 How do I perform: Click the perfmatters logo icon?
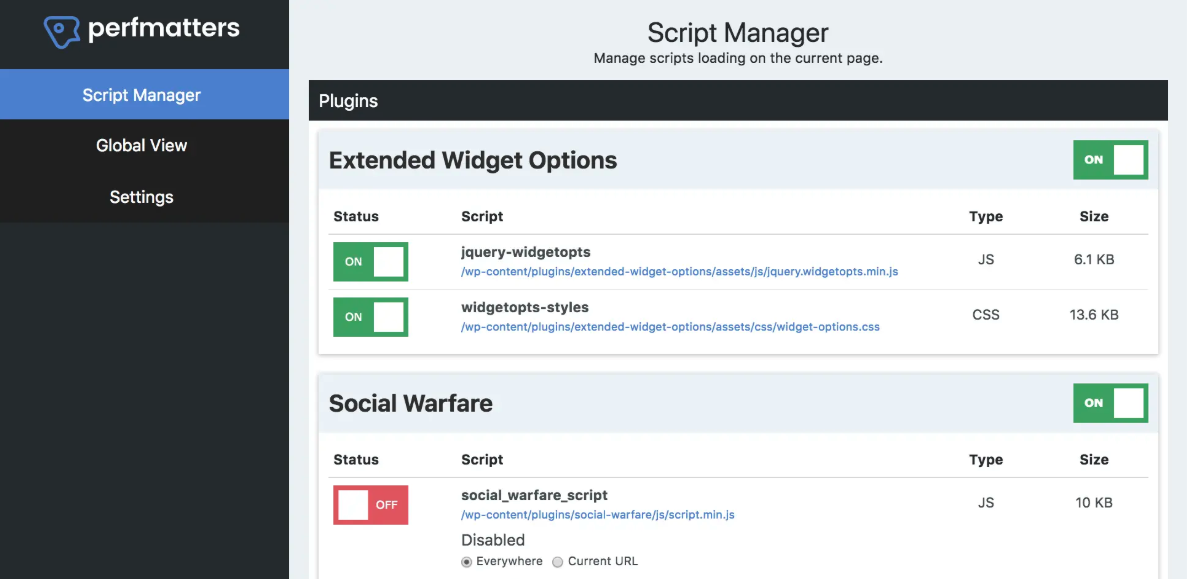(x=62, y=32)
